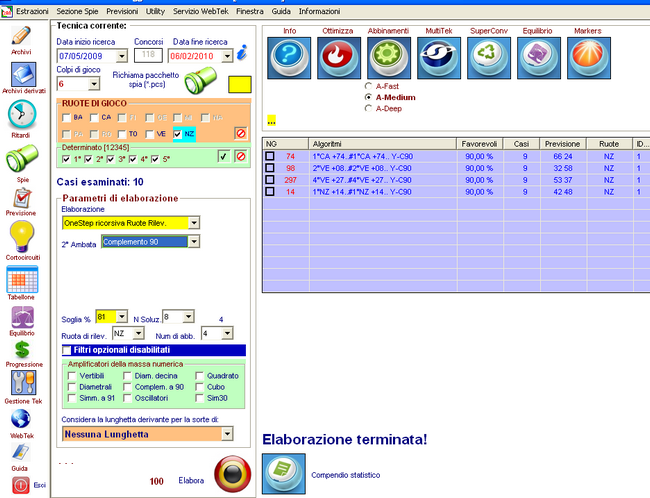Screen dimensions: 650x498
Task: Click the Equilibrio top toolbar button
Action: [x=539, y=58]
